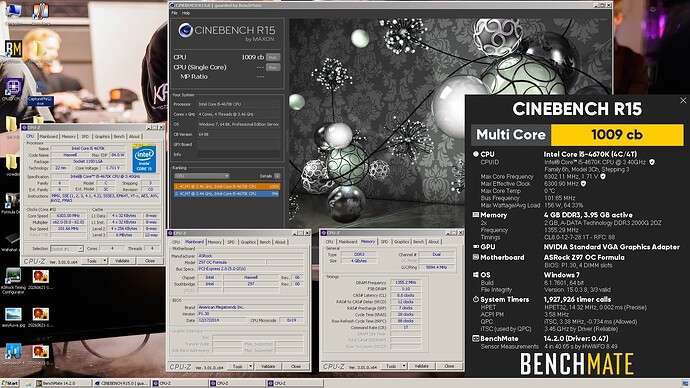Screen dimensions: 690x388
Task: Click the Cinebench R15 logo sphere
Action: point(185,30)
